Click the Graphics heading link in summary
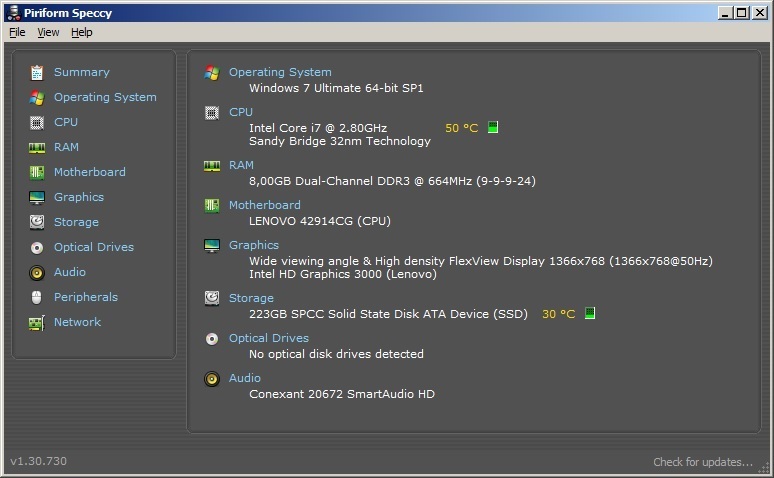The height and width of the screenshot is (478, 774). click(x=254, y=245)
